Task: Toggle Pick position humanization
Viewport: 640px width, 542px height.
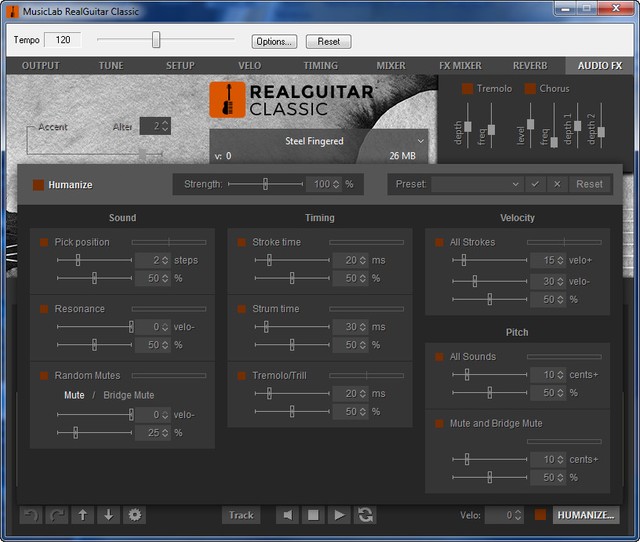Action: tap(44, 242)
